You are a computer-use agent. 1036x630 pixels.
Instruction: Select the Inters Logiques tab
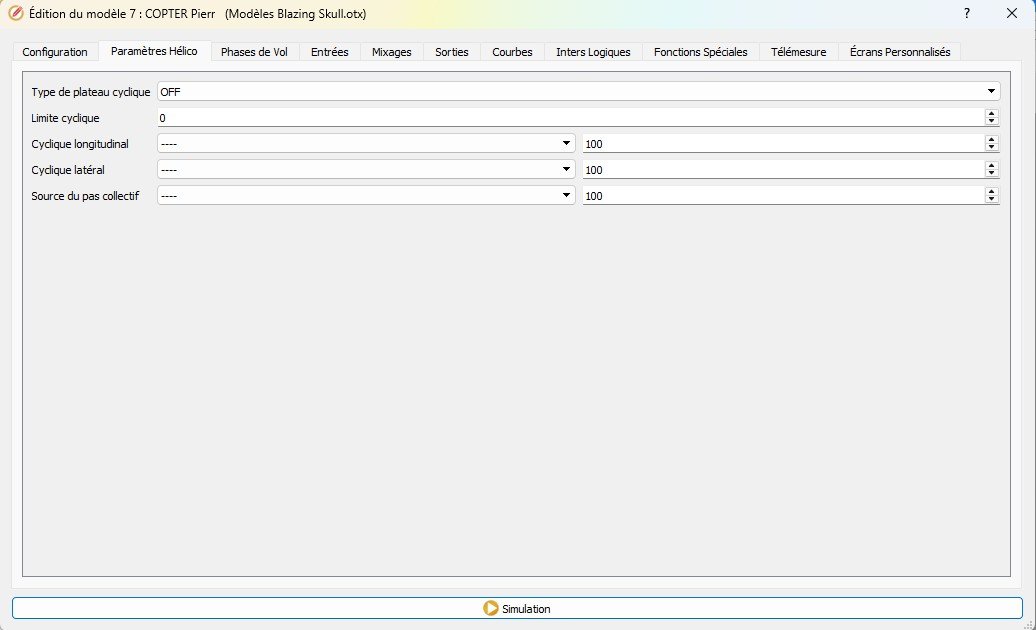[x=593, y=52]
